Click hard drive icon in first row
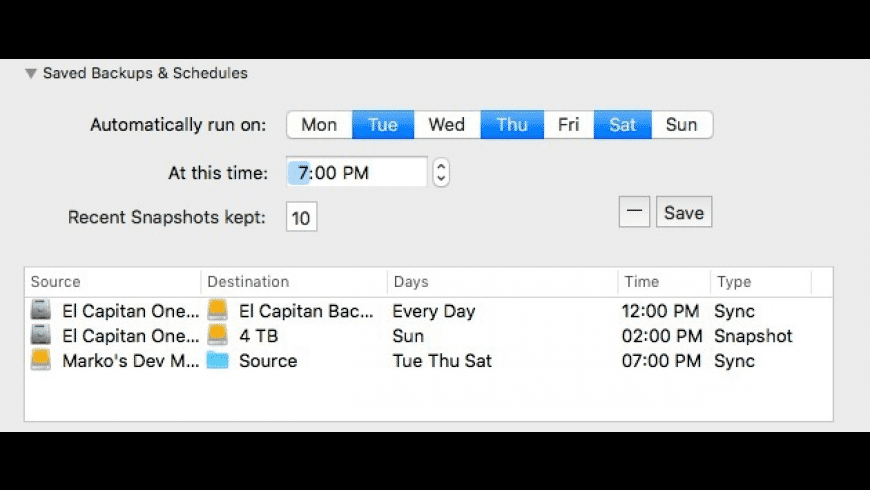 [x=41, y=311]
